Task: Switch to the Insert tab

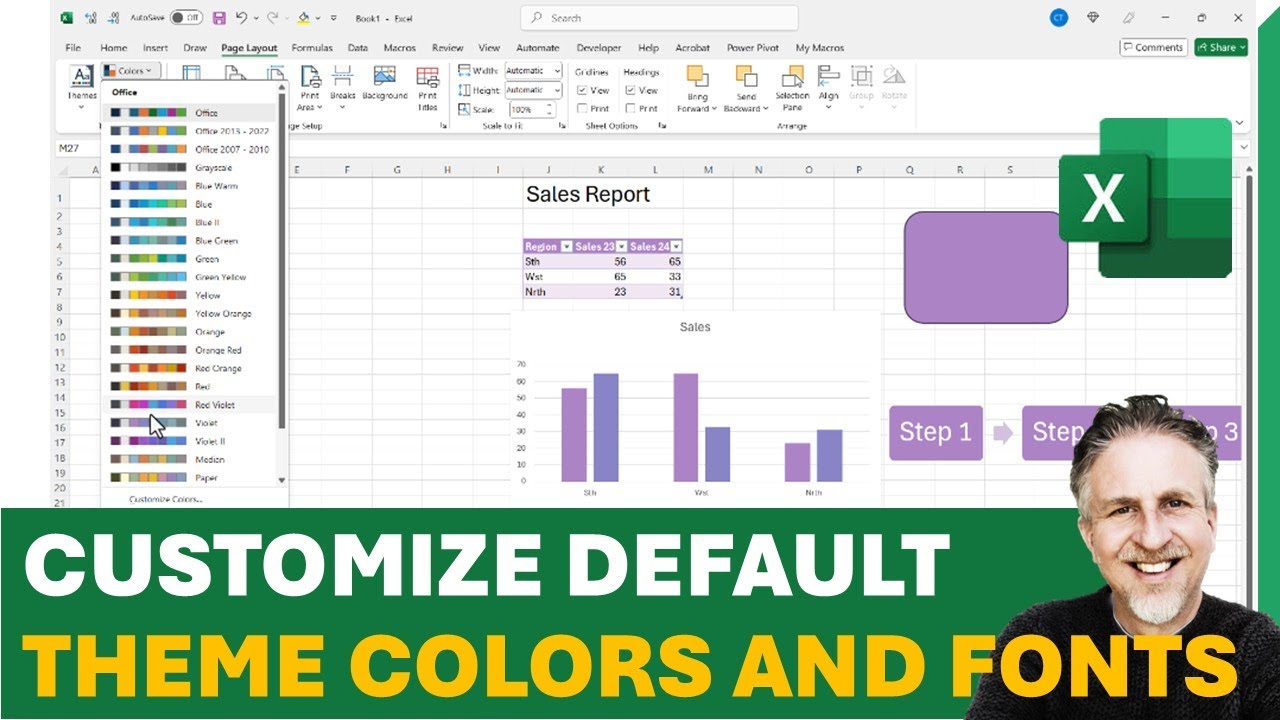Action: point(155,48)
